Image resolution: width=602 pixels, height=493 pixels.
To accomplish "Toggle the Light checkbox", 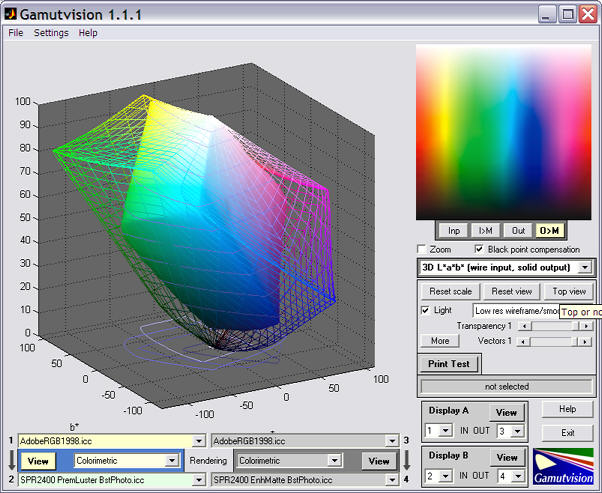I will click(x=425, y=310).
